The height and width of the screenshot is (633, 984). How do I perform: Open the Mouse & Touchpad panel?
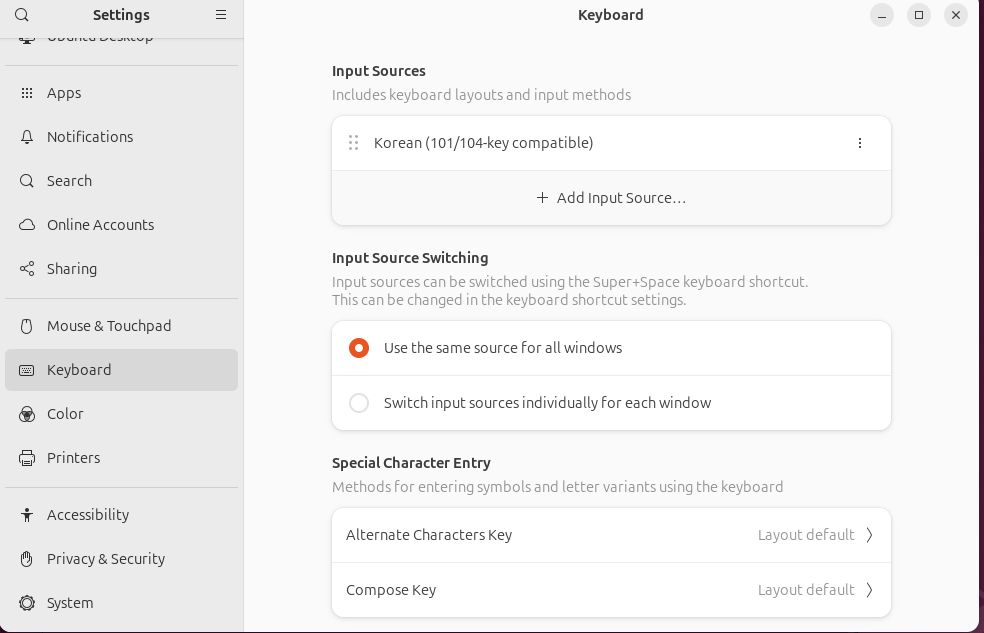click(121, 326)
